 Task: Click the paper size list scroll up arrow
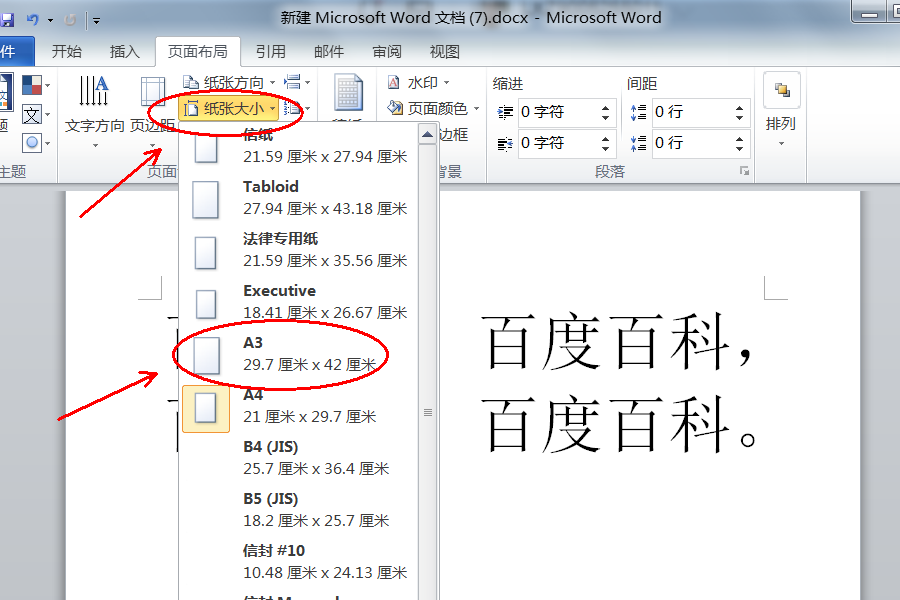click(427, 136)
